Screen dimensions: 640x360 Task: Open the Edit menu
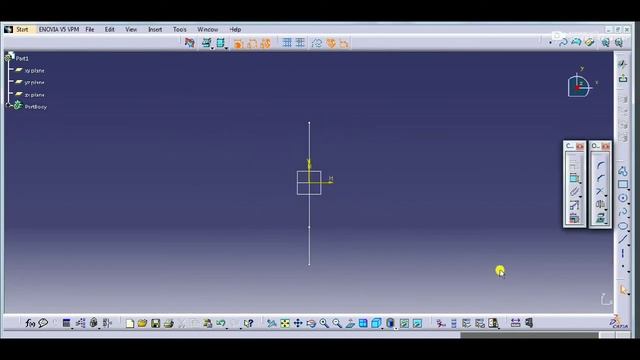coord(109,29)
